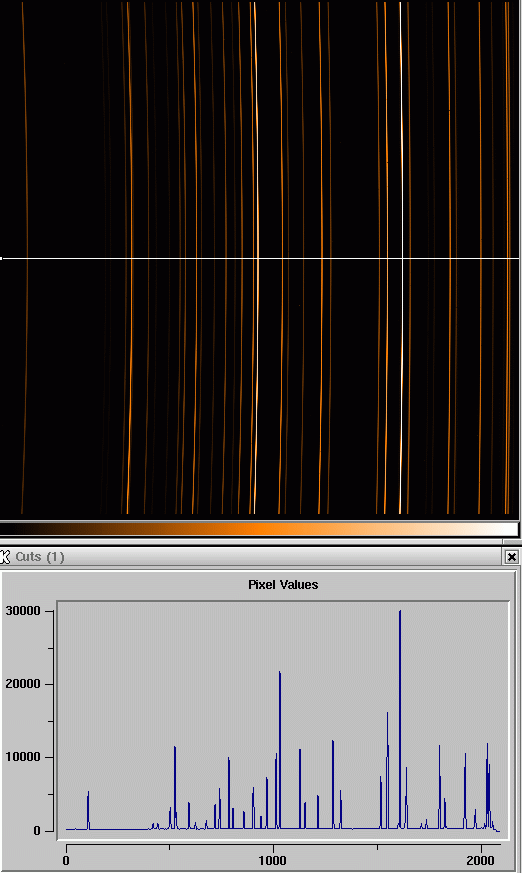
Task: Click the 0 label on the x-axis
Action: (x=66, y=860)
